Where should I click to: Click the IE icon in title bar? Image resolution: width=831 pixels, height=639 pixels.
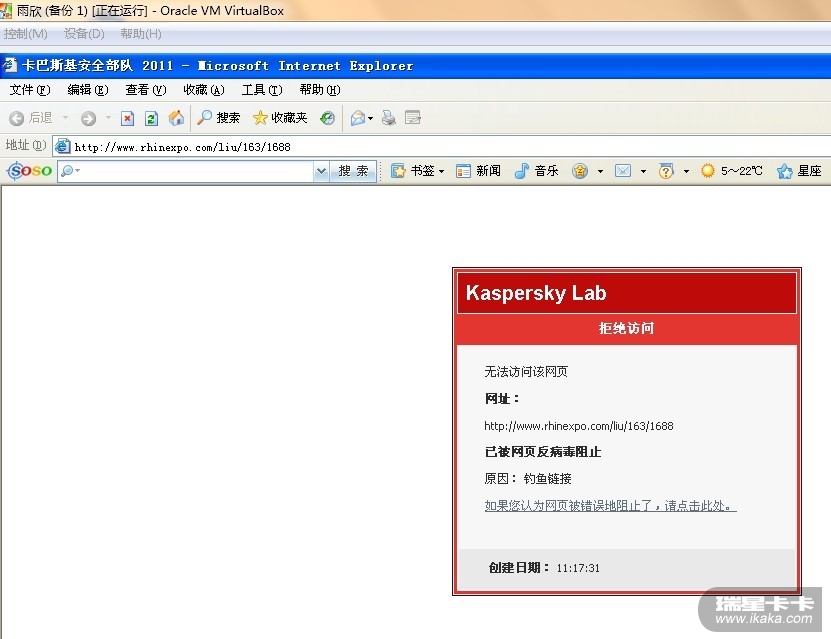(10, 65)
